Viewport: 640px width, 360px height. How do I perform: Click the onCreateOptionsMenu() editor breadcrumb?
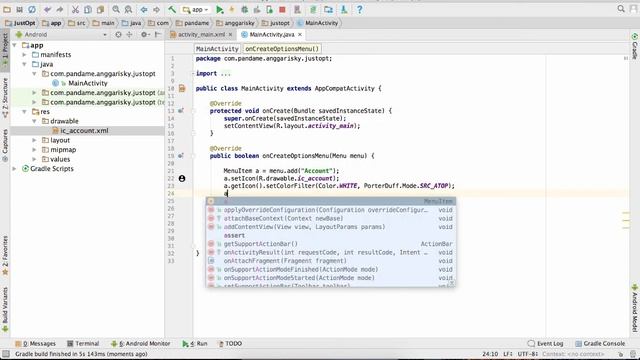point(282,49)
